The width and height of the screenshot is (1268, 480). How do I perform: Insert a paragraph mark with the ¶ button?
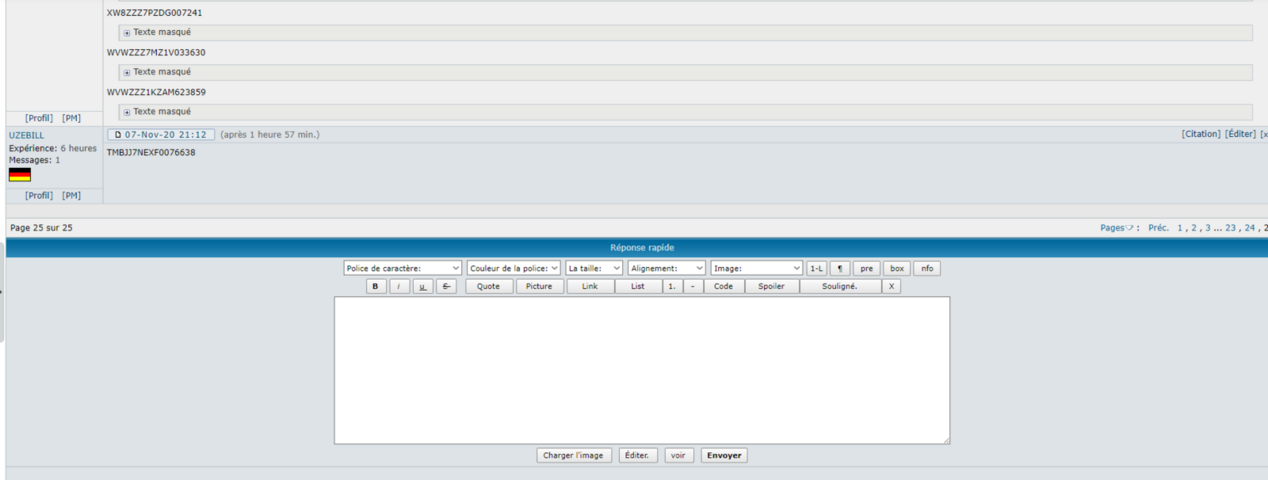point(840,268)
